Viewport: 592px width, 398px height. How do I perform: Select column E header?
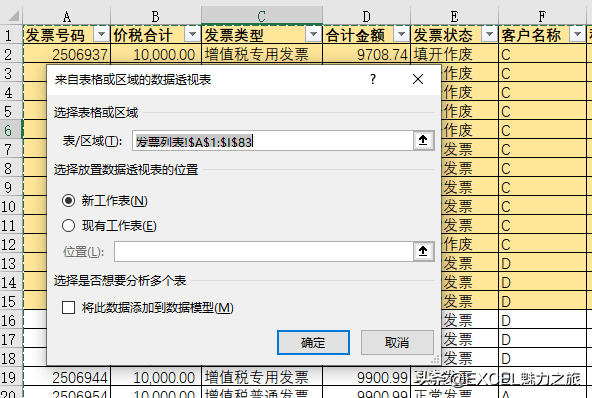point(454,16)
